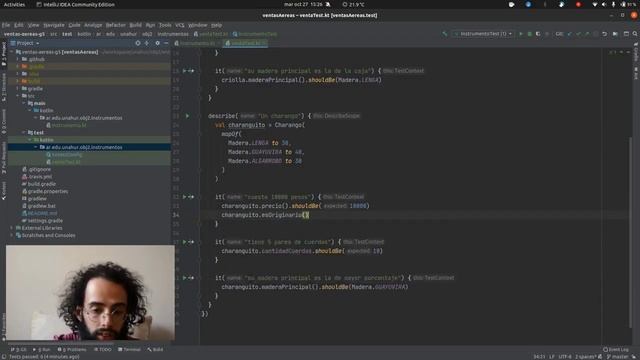Open the InstrumentoTest run configuration dropdown
This screenshot has width=640, height=360.
pyautogui.click(x=483, y=34)
